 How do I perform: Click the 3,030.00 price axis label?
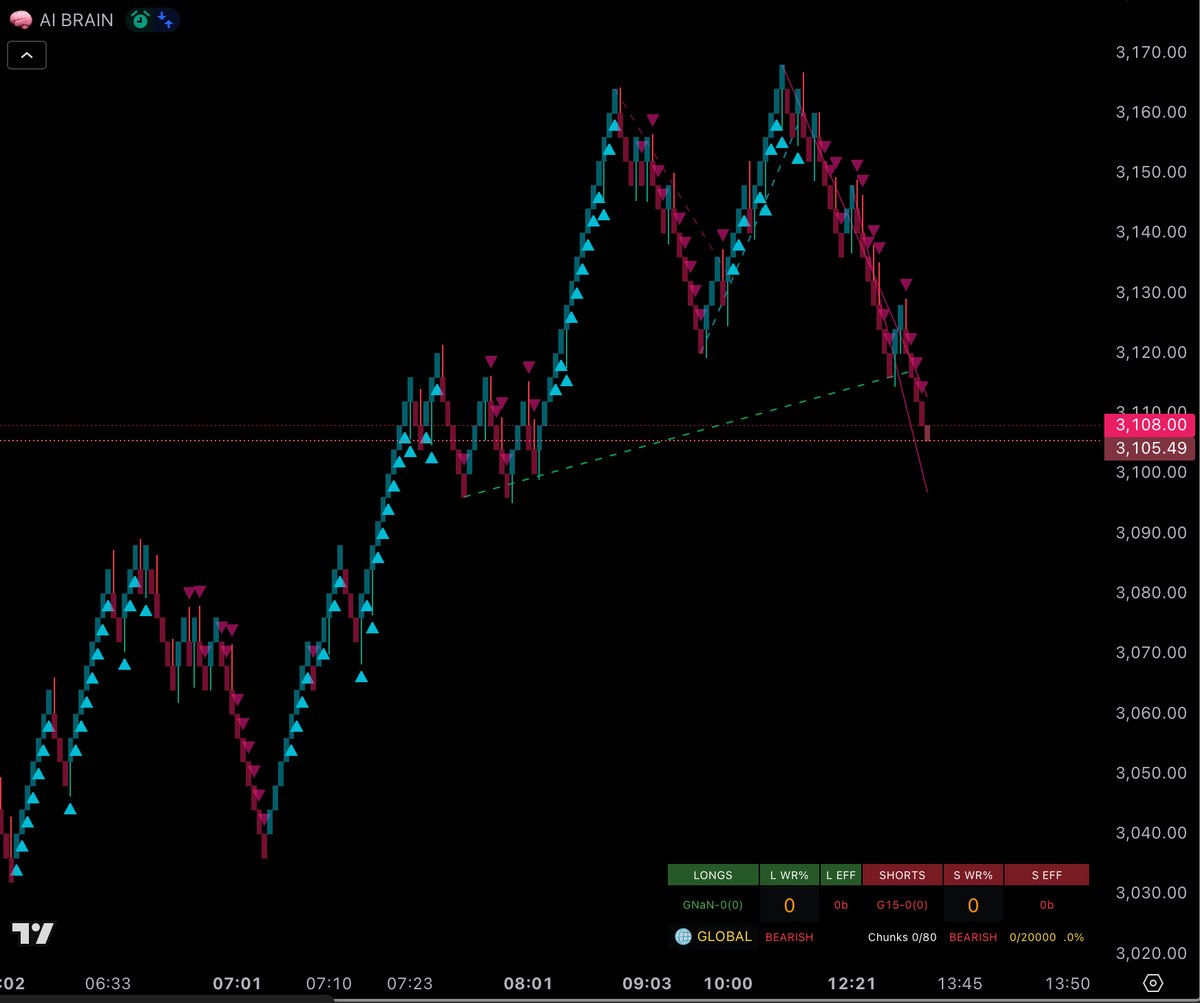pos(1150,892)
